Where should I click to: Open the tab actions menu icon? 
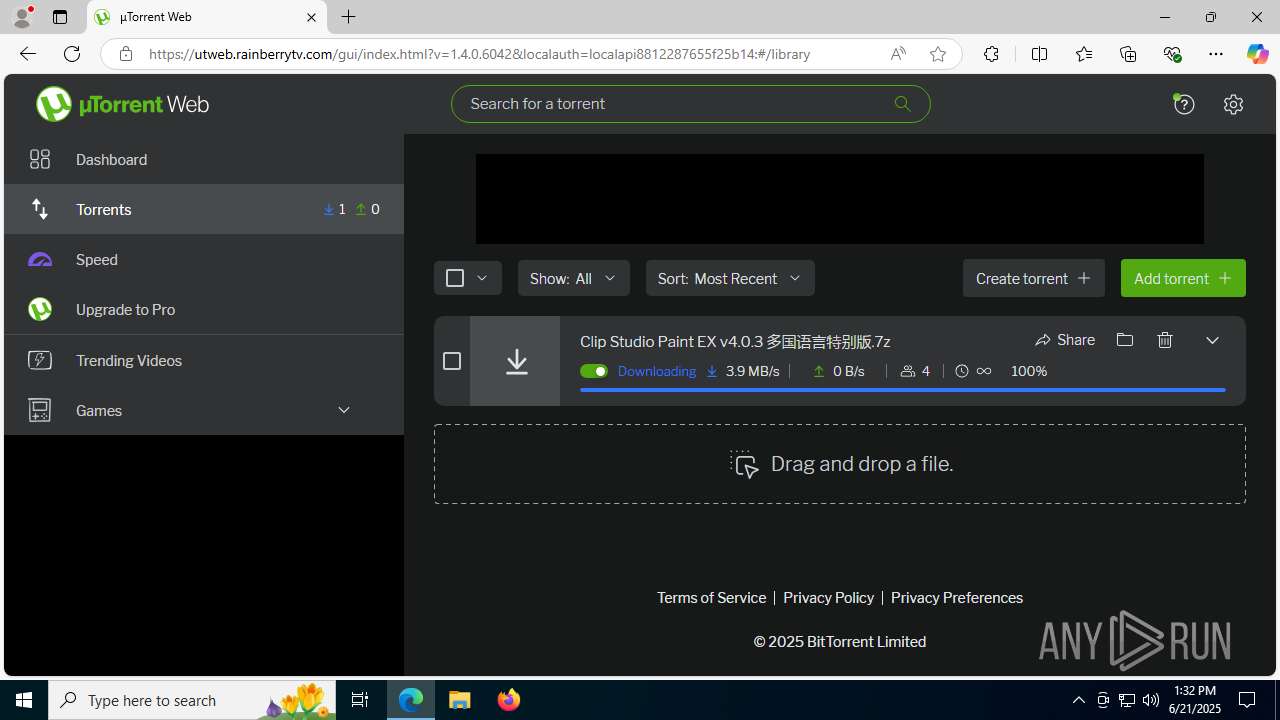point(60,17)
